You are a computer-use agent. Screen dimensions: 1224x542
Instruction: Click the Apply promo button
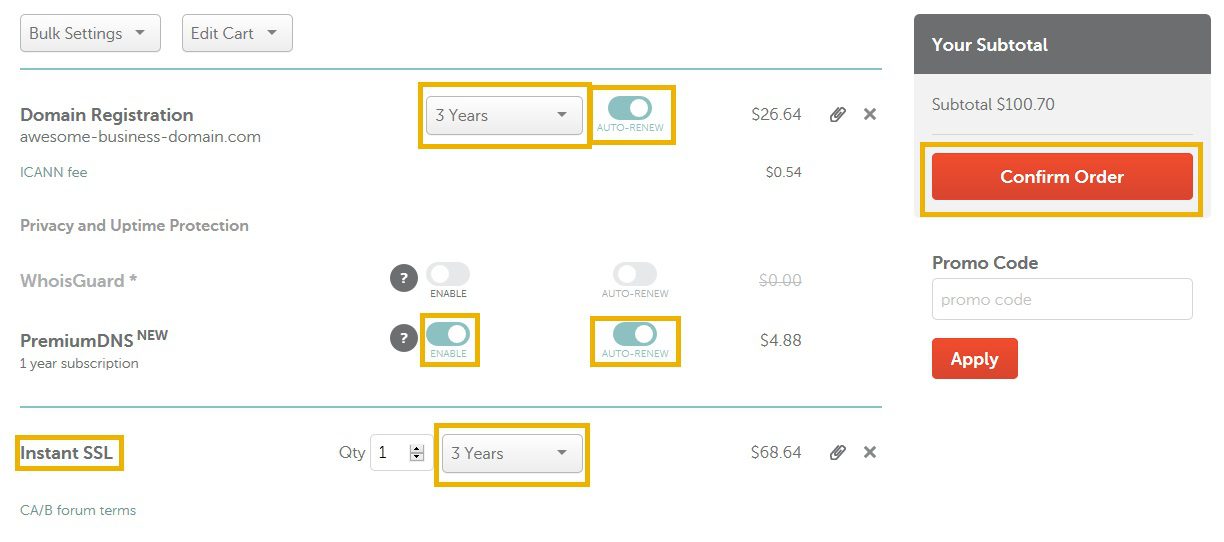pos(974,359)
